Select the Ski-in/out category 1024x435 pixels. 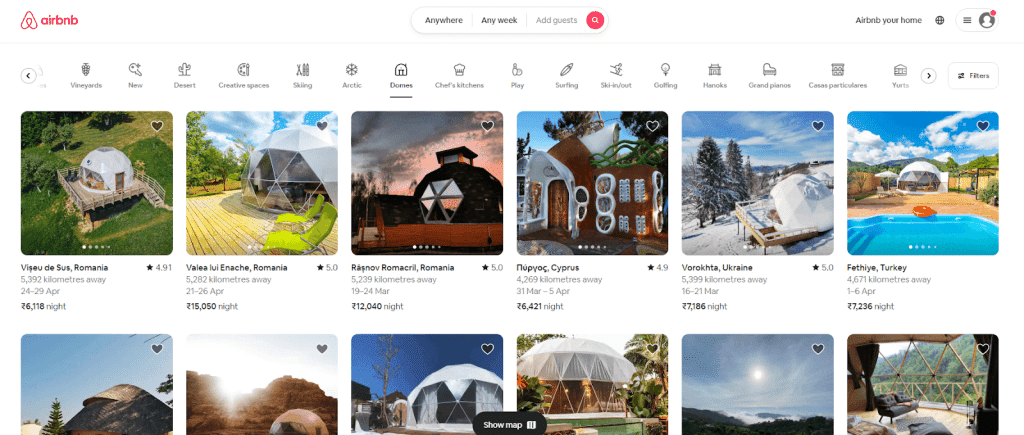[x=616, y=76]
